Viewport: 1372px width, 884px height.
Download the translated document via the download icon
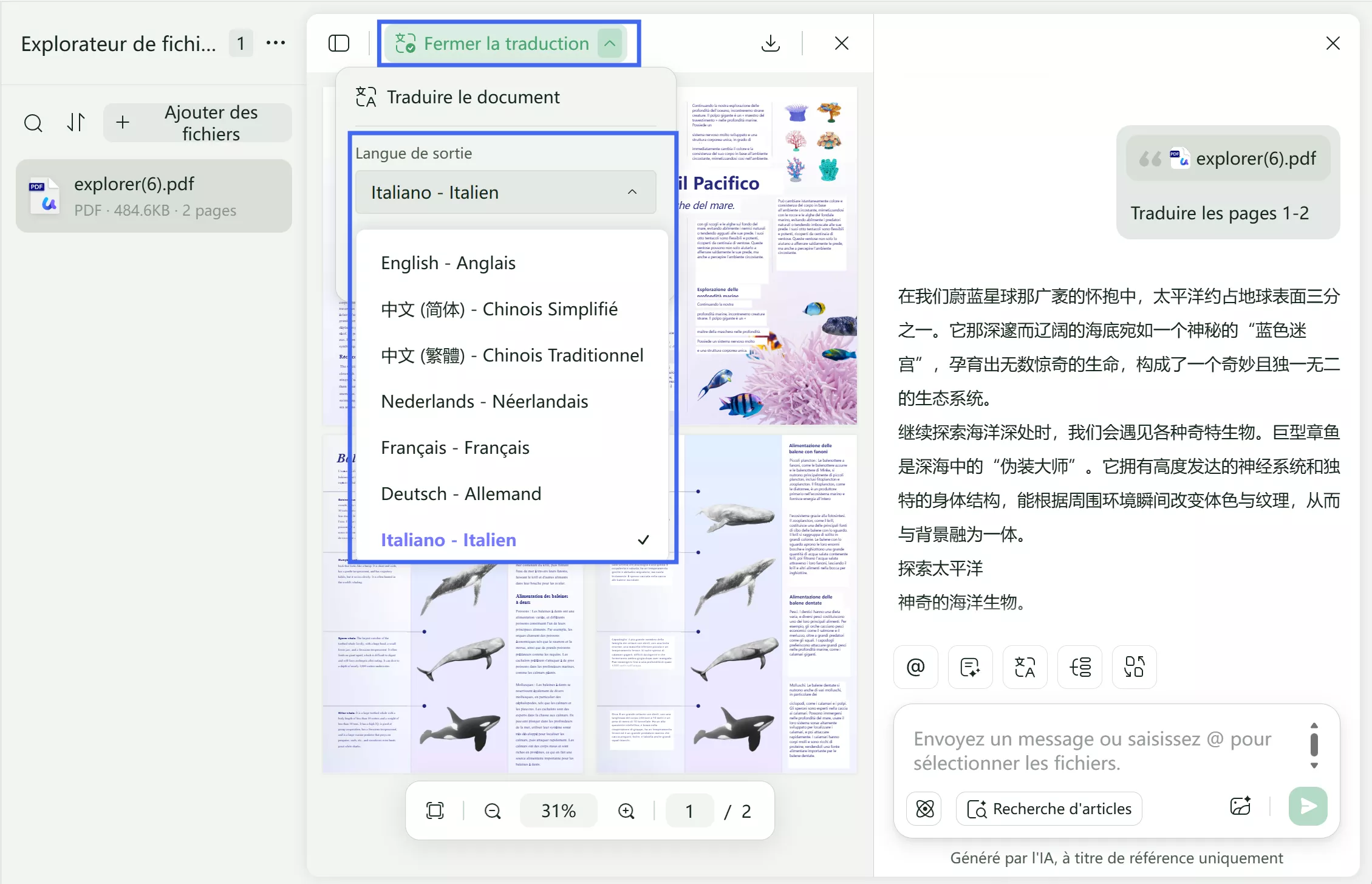click(x=770, y=43)
